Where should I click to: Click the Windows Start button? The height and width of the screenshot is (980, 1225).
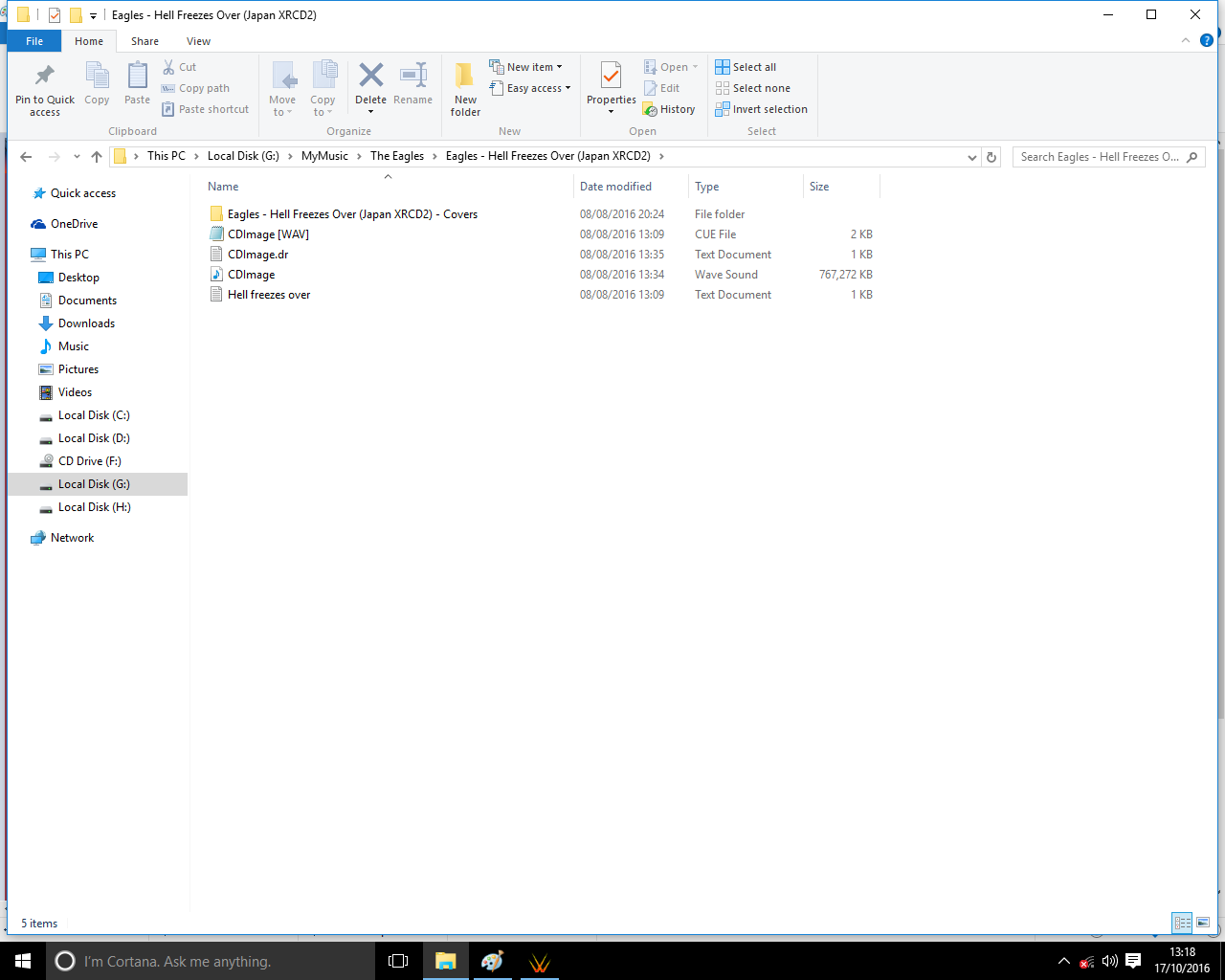pyautogui.click(x=23, y=961)
